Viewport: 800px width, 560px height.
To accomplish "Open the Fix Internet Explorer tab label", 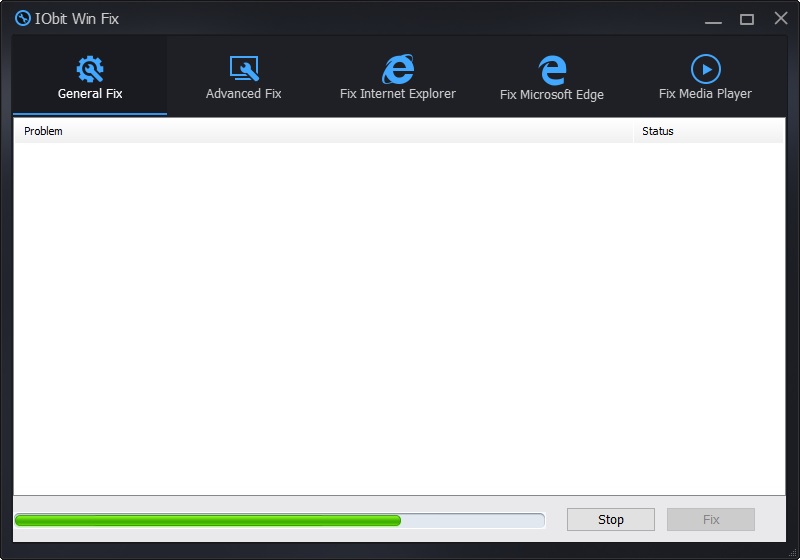I will pos(397,94).
